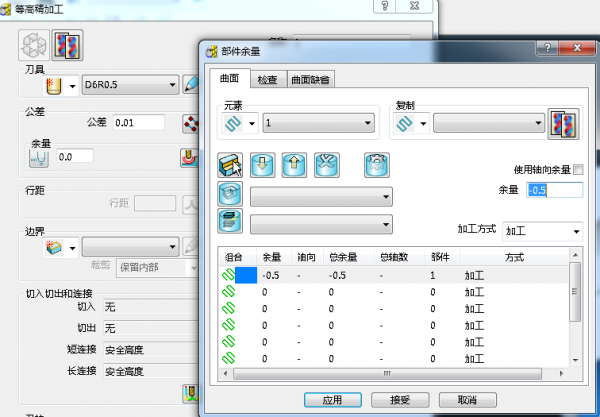600x417 pixels.
Task: Click the 接受 button
Action: [x=400, y=400]
